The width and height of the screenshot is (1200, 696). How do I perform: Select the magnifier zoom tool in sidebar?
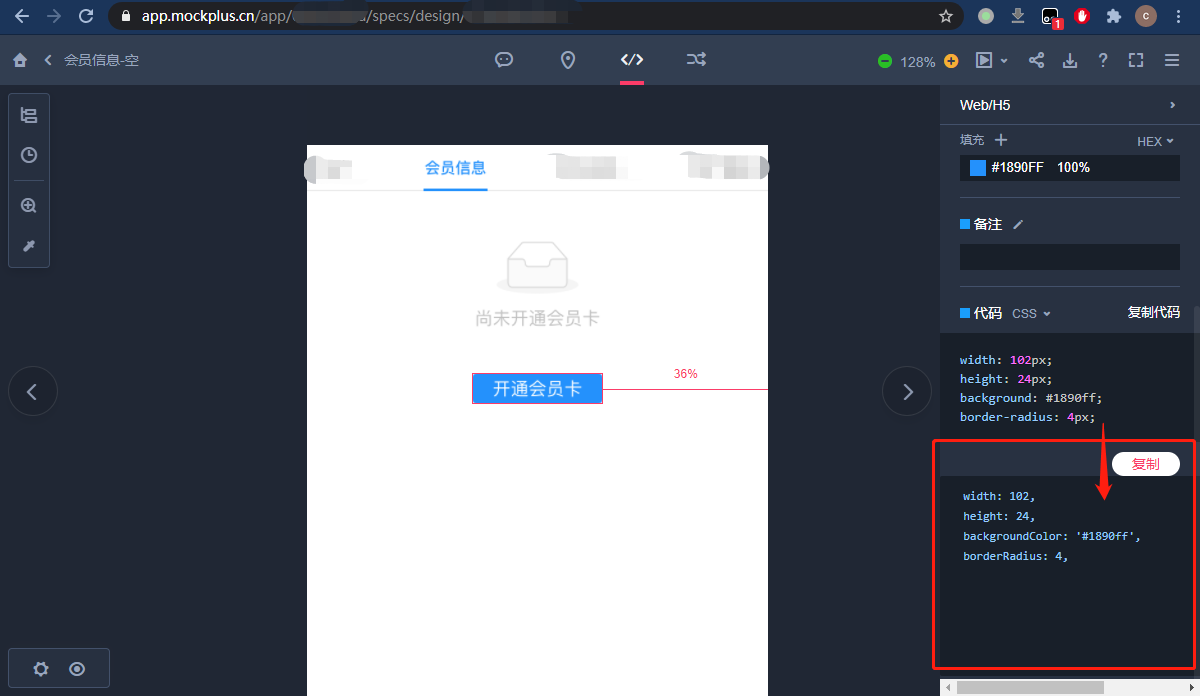tap(29, 206)
